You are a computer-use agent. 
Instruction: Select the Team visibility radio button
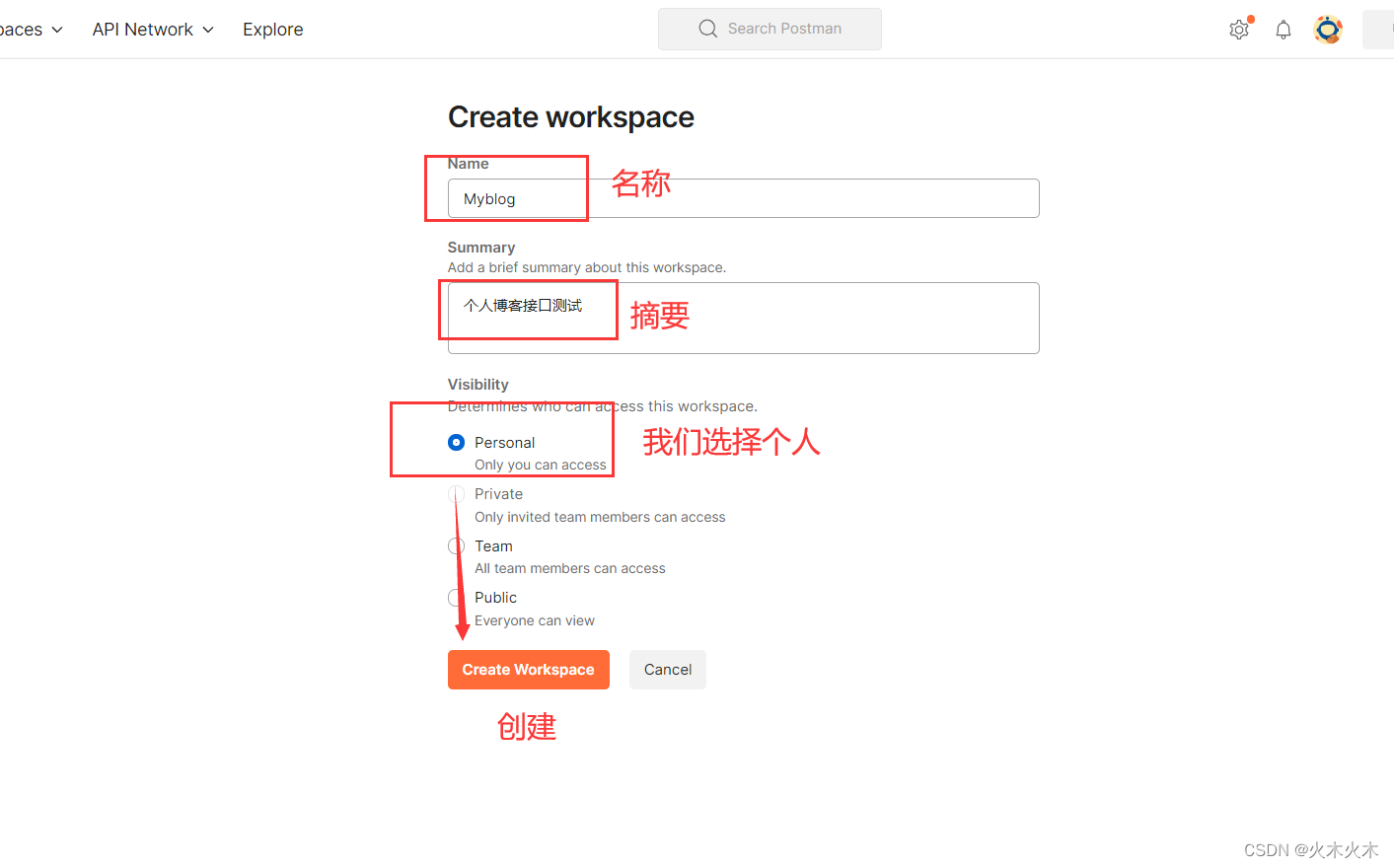pos(456,545)
